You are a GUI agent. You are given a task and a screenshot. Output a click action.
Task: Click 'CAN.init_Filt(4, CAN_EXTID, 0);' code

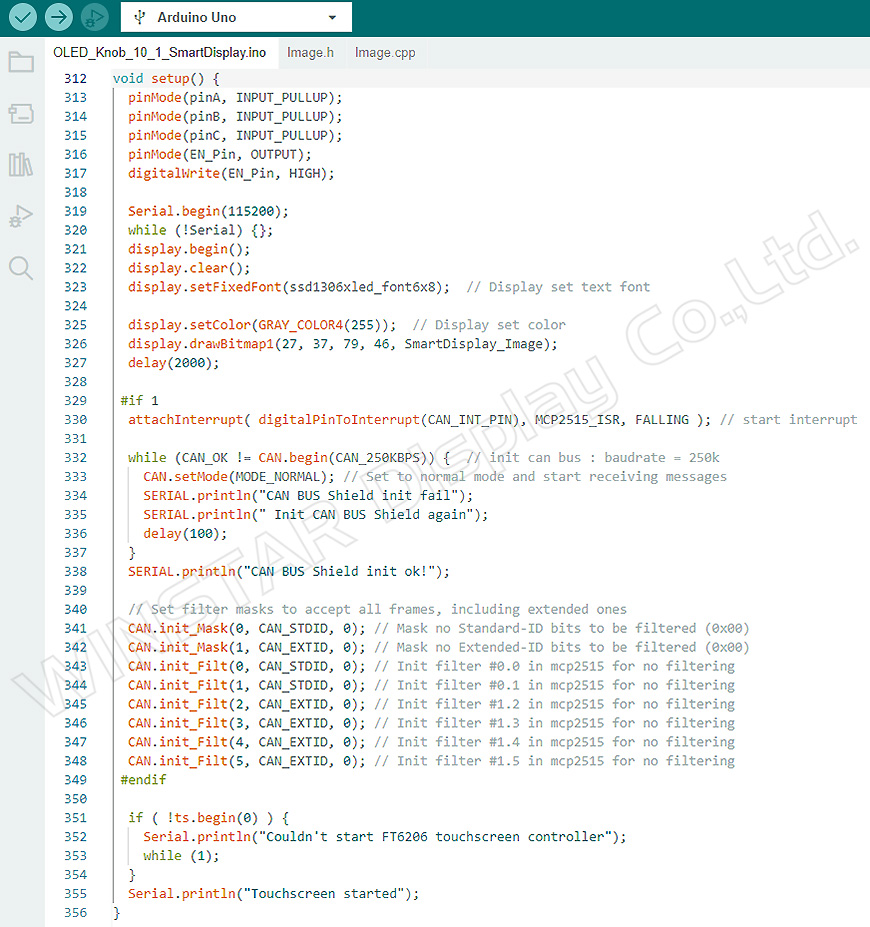[x=246, y=741]
